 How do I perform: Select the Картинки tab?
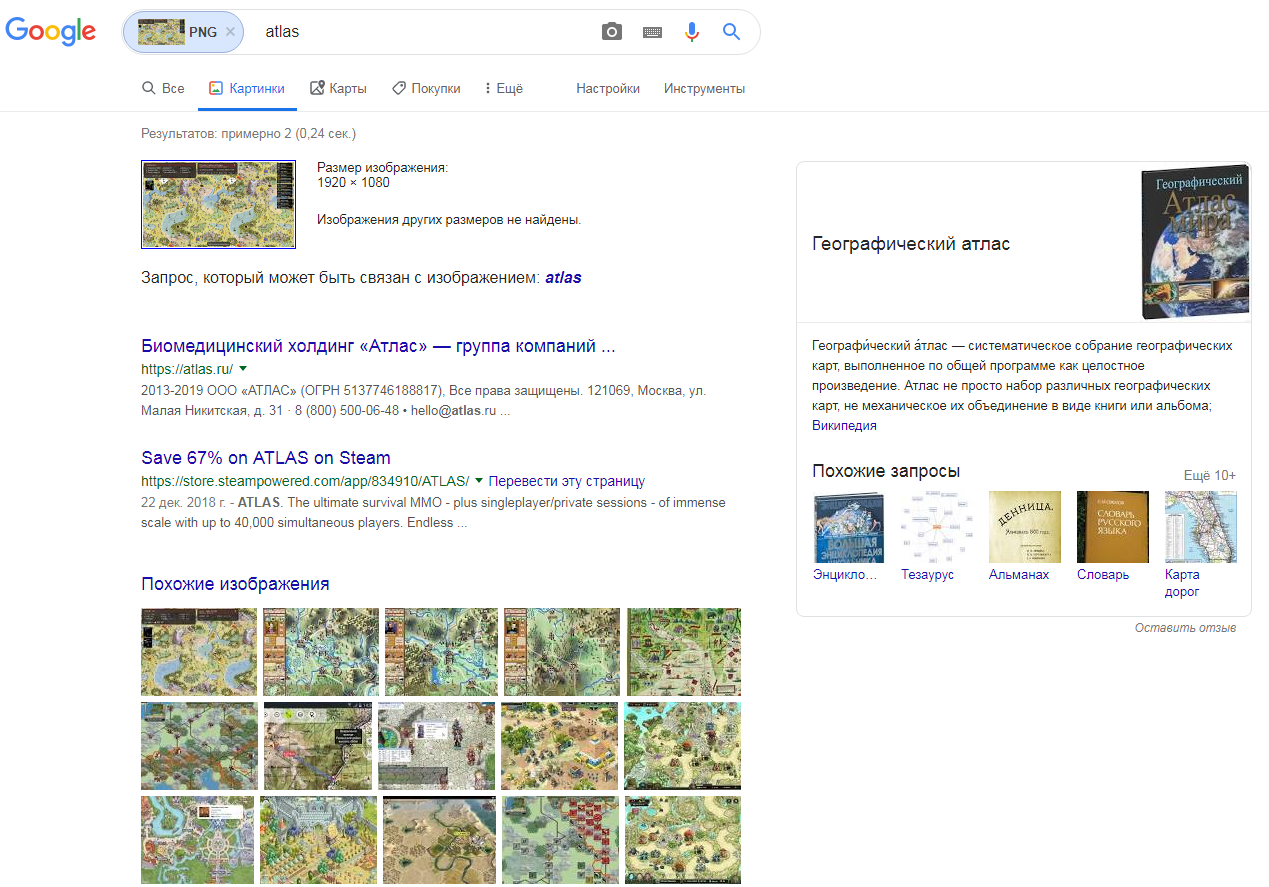click(247, 88)
